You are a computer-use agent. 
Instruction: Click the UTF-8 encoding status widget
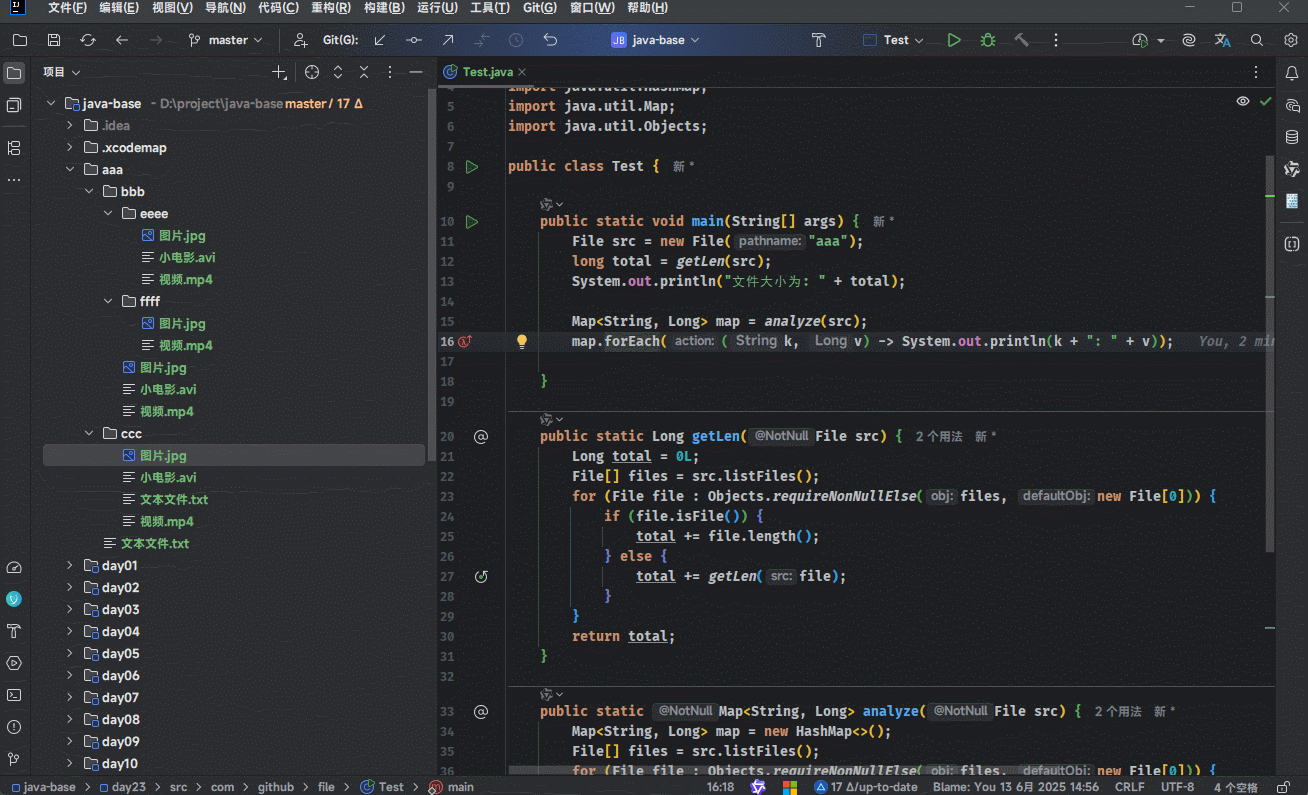[1177, 787]
